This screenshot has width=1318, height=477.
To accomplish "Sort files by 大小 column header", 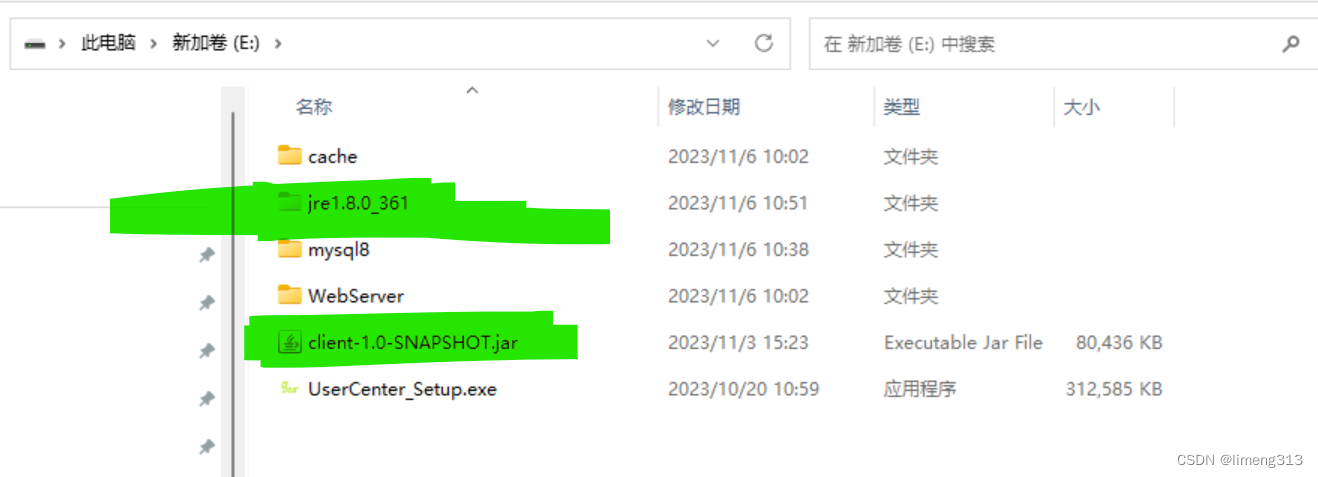I will (1081, 107).
